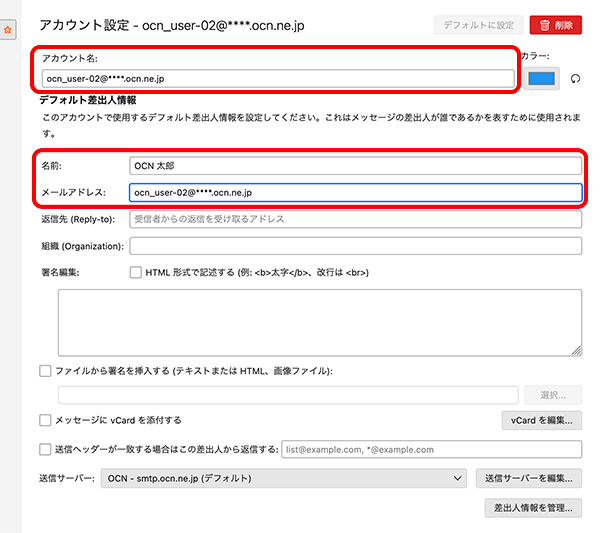Open 送信サーバーを編集 dialog
The image size is (600, 533).
[x=529, y=479]
